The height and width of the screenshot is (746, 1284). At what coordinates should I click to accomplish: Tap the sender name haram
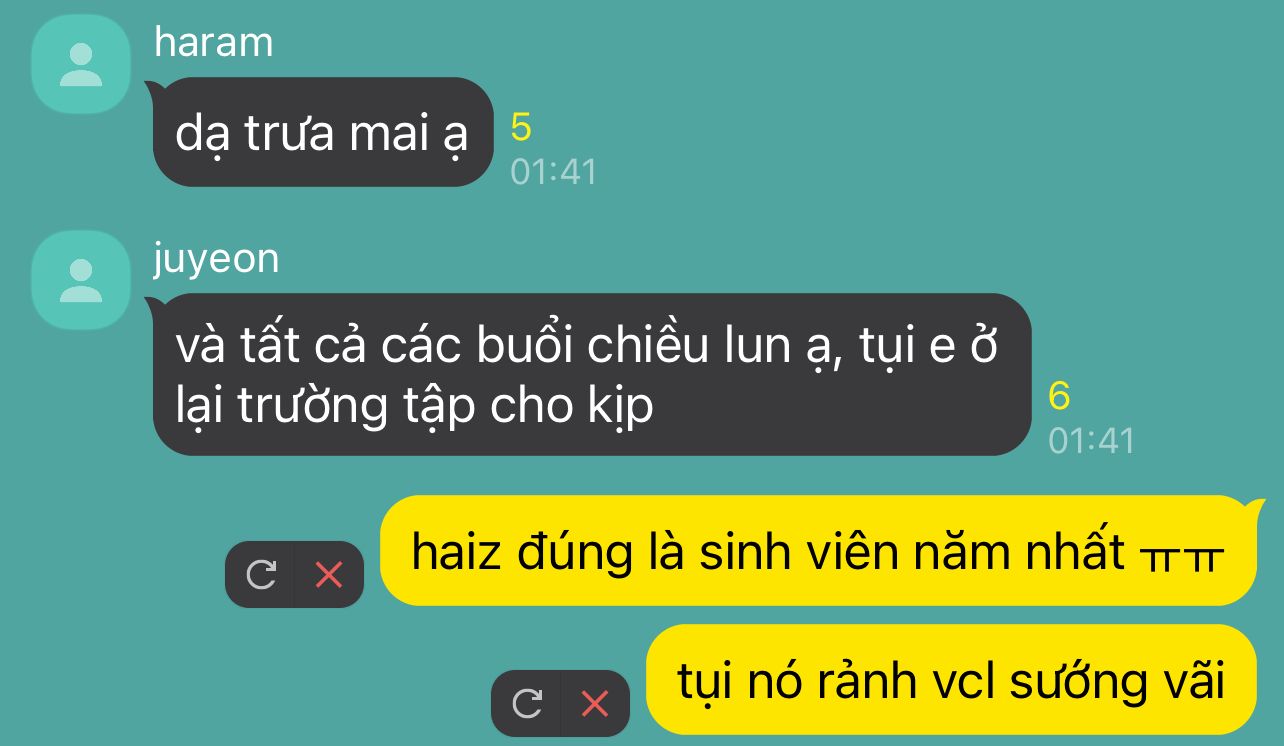pos(214,42)
